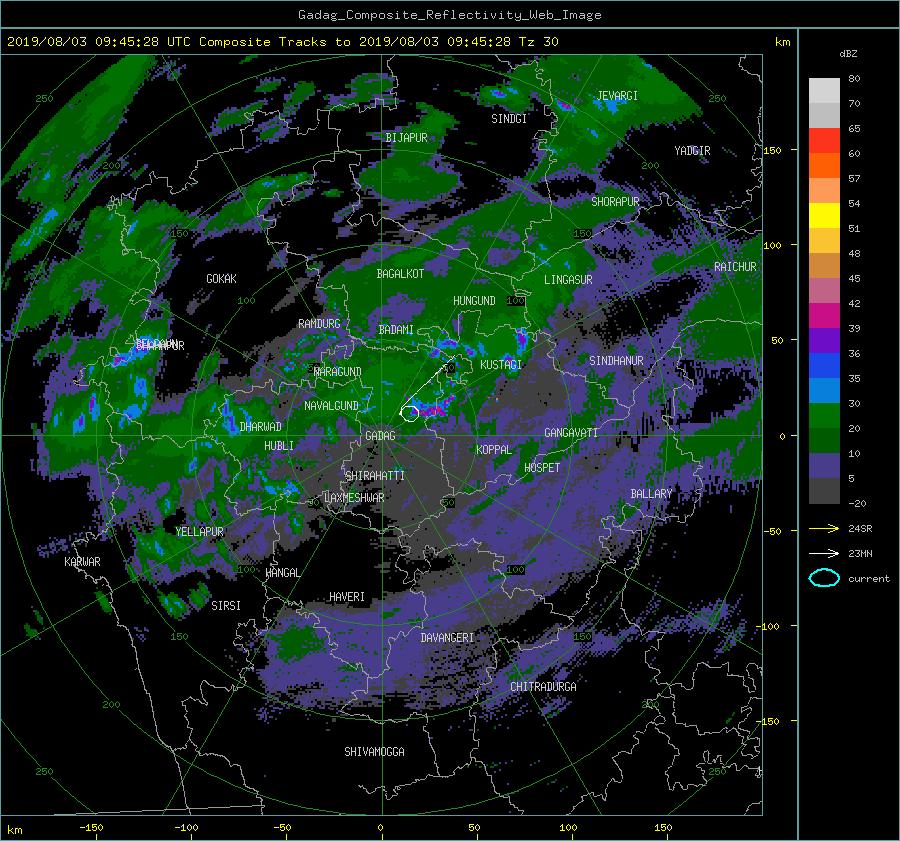Click the SHORAPUR city label

point(615,202)
